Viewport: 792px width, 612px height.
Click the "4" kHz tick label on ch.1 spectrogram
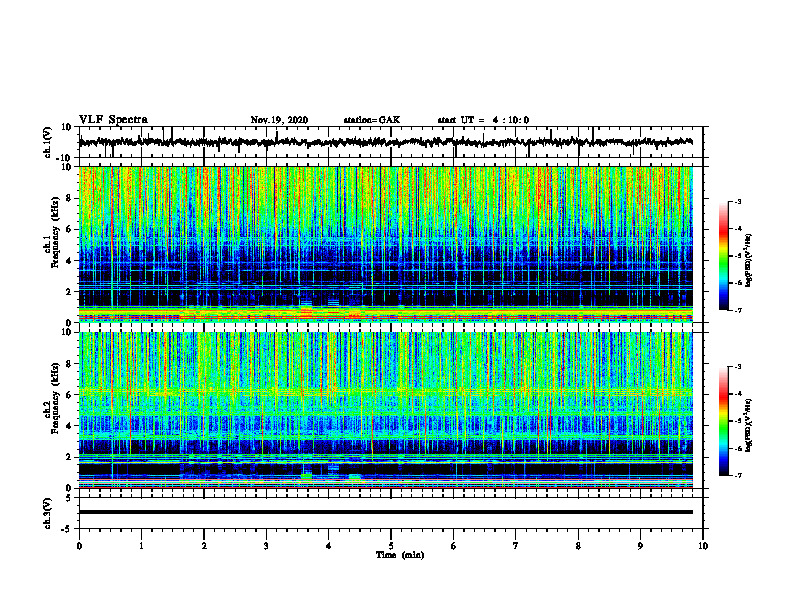click(69, 261)
